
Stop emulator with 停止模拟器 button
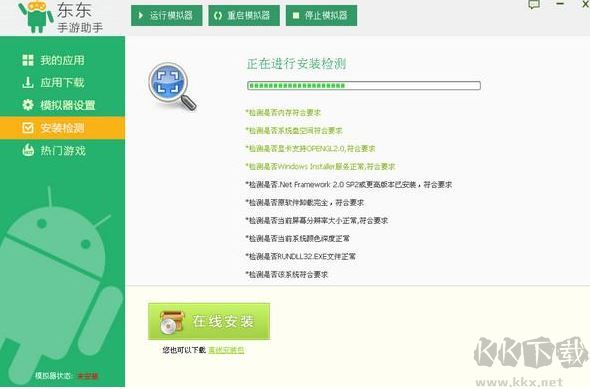pos(321,15)
